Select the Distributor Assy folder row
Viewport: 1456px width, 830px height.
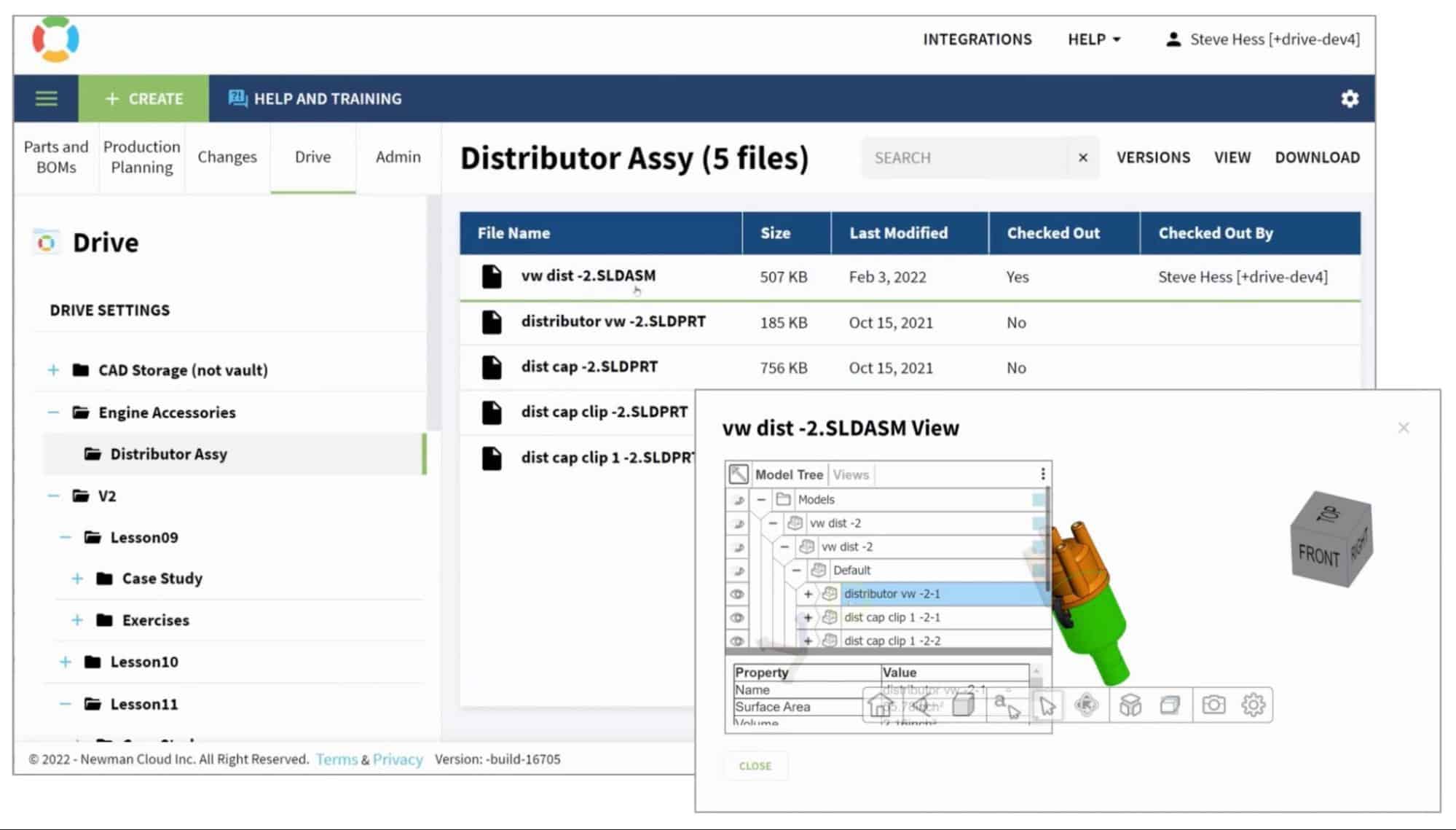[235, 454]
